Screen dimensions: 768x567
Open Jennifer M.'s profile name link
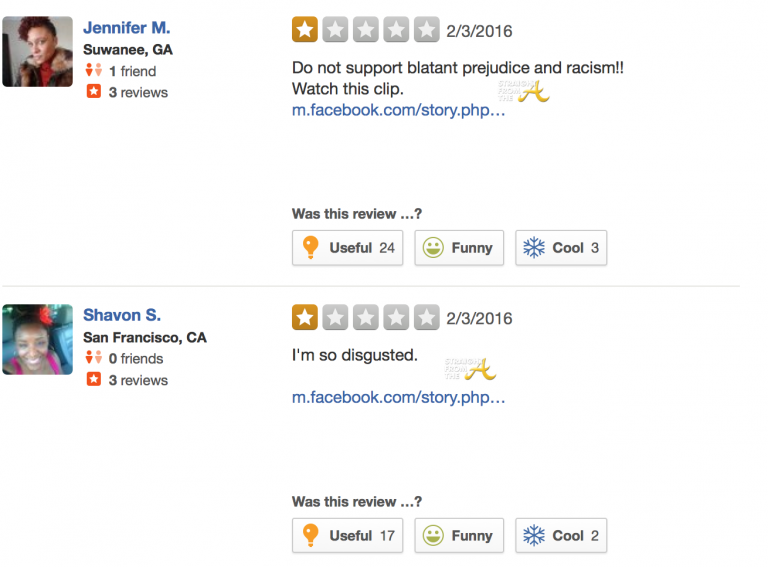pyautogui.click(x=126, y=28)
